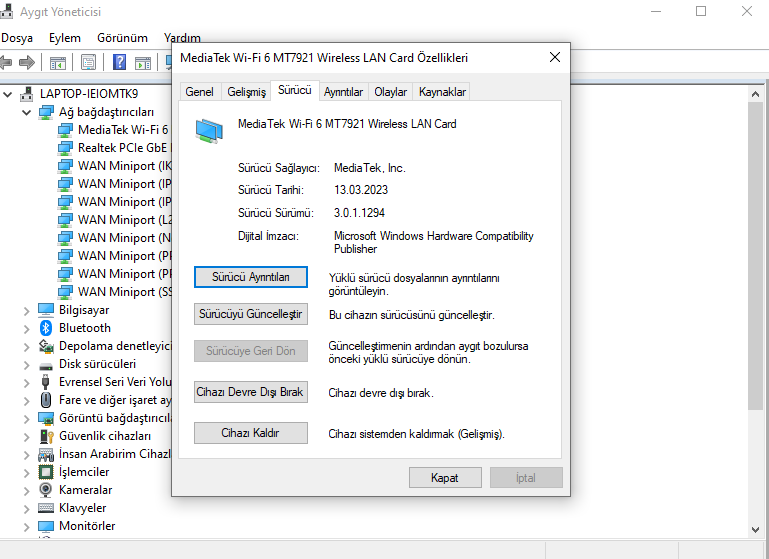Click the Cihazı Devre Dışı Bırak button
This screenshot has width=769, height=559.
tap(251, 392)
